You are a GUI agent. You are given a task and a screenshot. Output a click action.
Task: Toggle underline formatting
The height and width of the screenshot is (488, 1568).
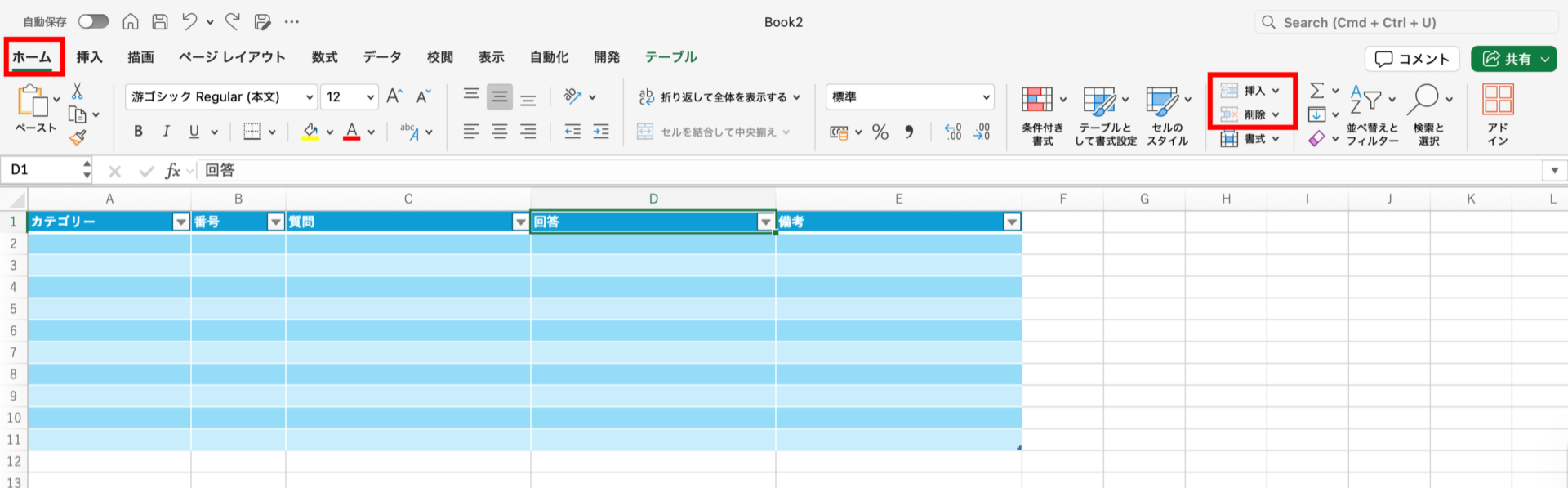point(194,132)
